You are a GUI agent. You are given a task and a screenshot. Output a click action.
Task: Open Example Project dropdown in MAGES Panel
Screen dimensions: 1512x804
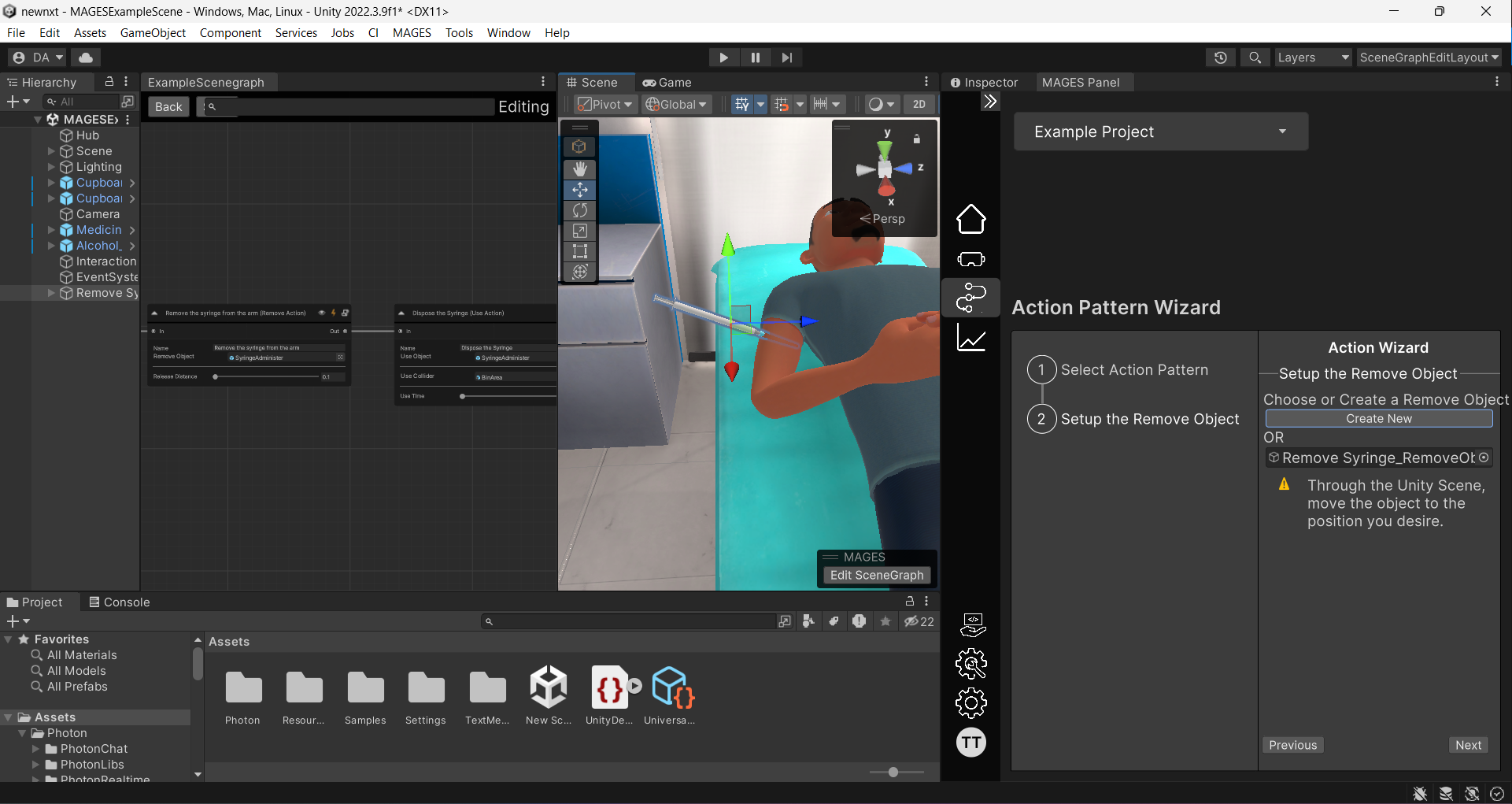(1161, 132)
